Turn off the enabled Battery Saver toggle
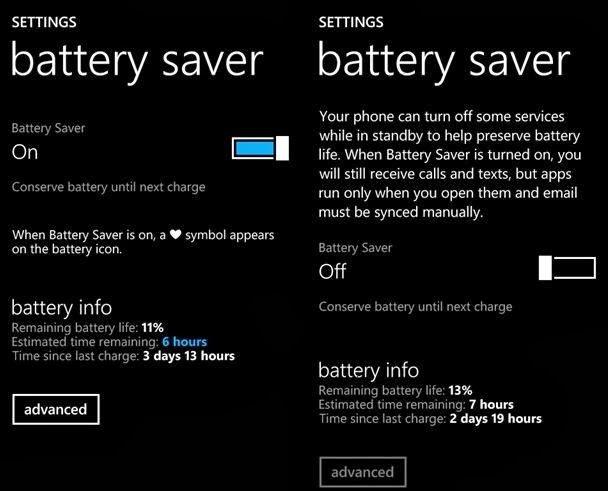The image size is (608, 491). pyautogui.click(x=260, y=148)
